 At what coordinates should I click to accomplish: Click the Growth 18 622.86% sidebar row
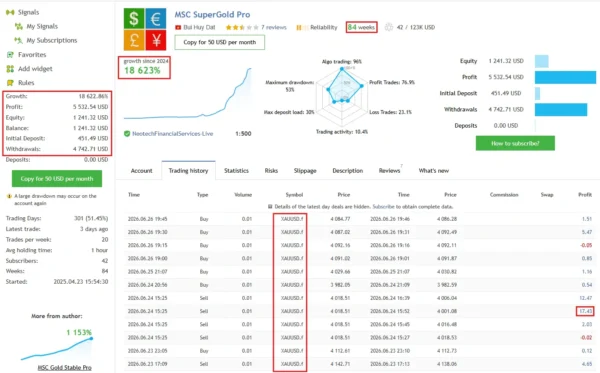(x=57, y=96)
